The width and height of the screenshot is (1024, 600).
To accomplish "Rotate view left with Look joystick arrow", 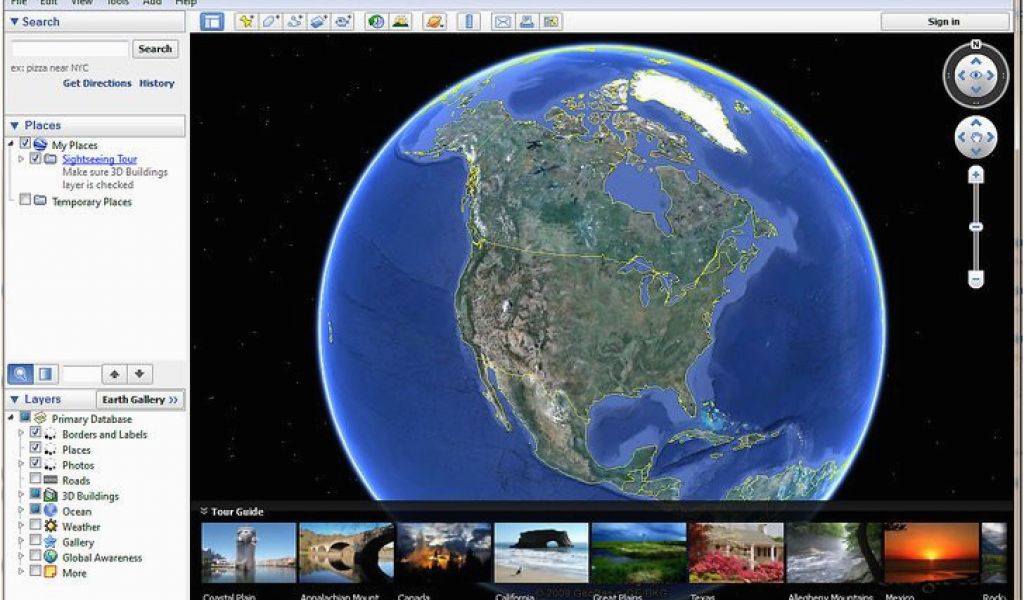I will coord(961,76).
